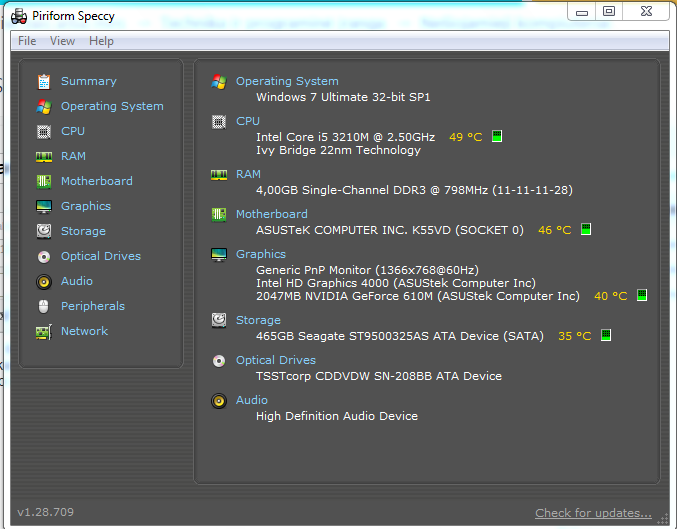
Task: Click the green temperature indicator beside 35 °C
Action: coord(606,335)
